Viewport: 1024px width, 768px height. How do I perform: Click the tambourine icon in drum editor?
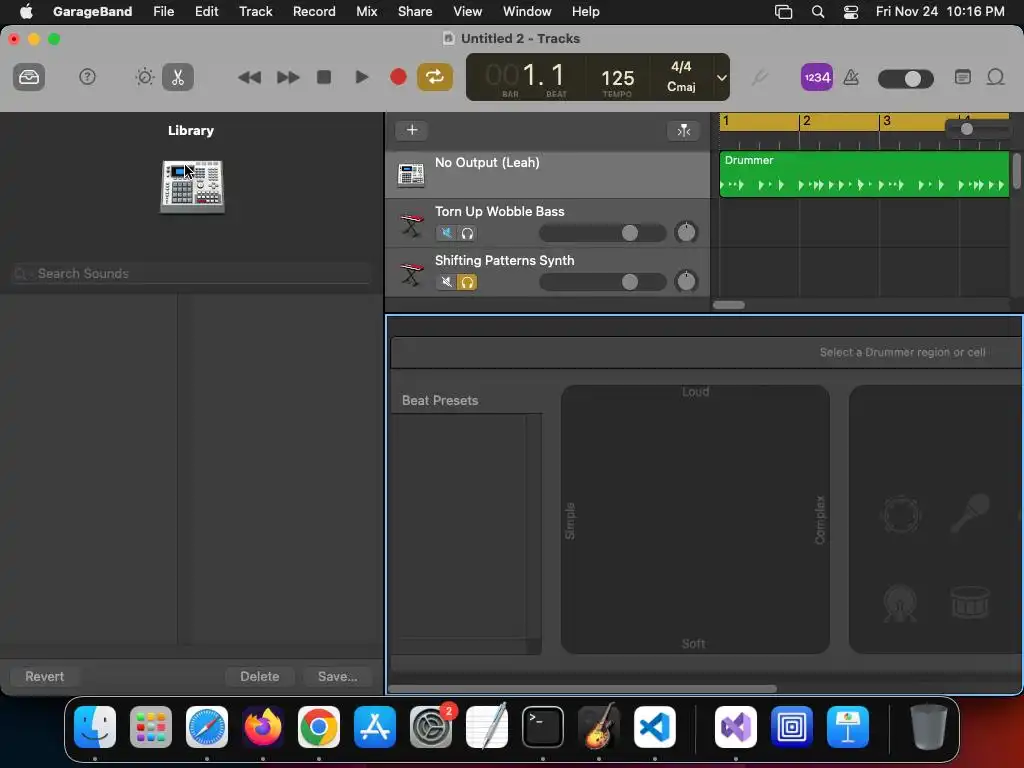(x=902, y=514)
